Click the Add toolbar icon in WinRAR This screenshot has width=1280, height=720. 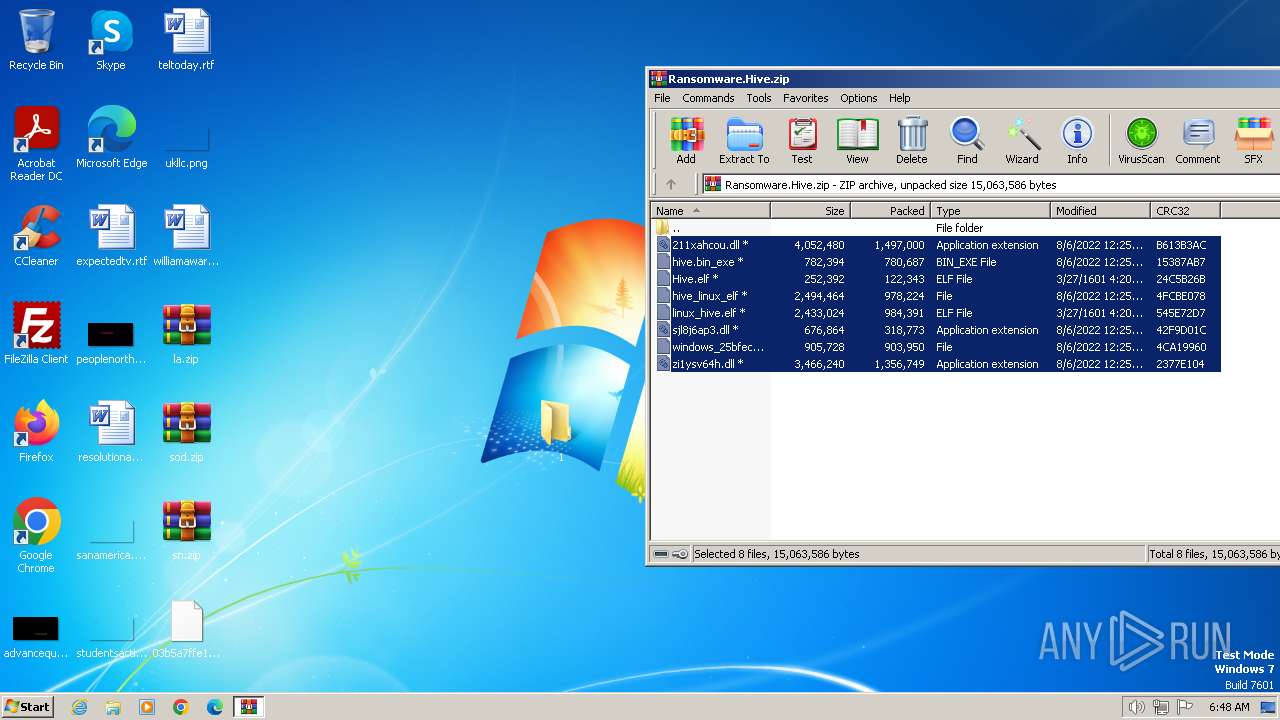click(x=686, y=140)
